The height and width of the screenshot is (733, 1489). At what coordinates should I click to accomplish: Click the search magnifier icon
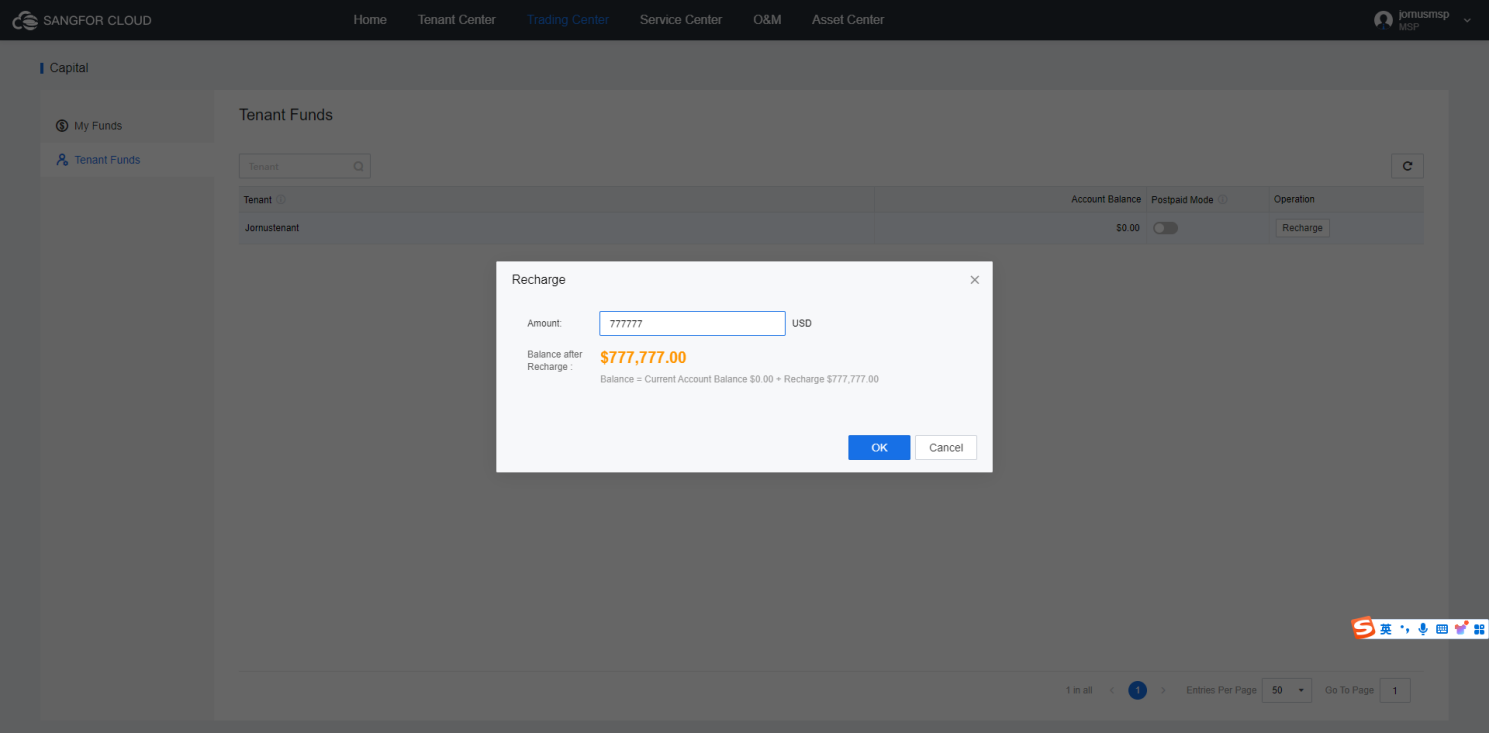(x=359, y=167)
